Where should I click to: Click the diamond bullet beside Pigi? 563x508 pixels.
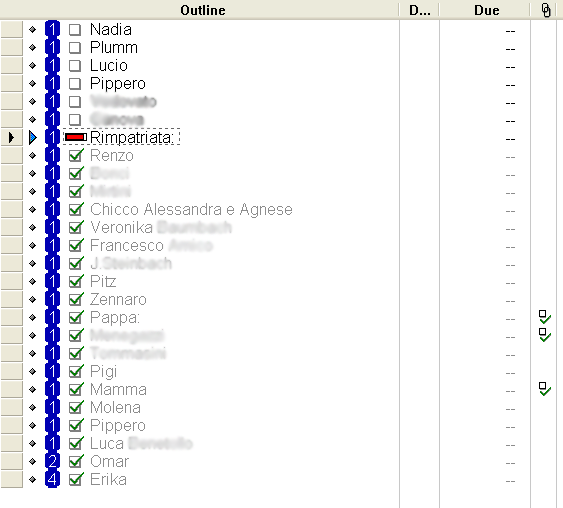coord(33,371)
